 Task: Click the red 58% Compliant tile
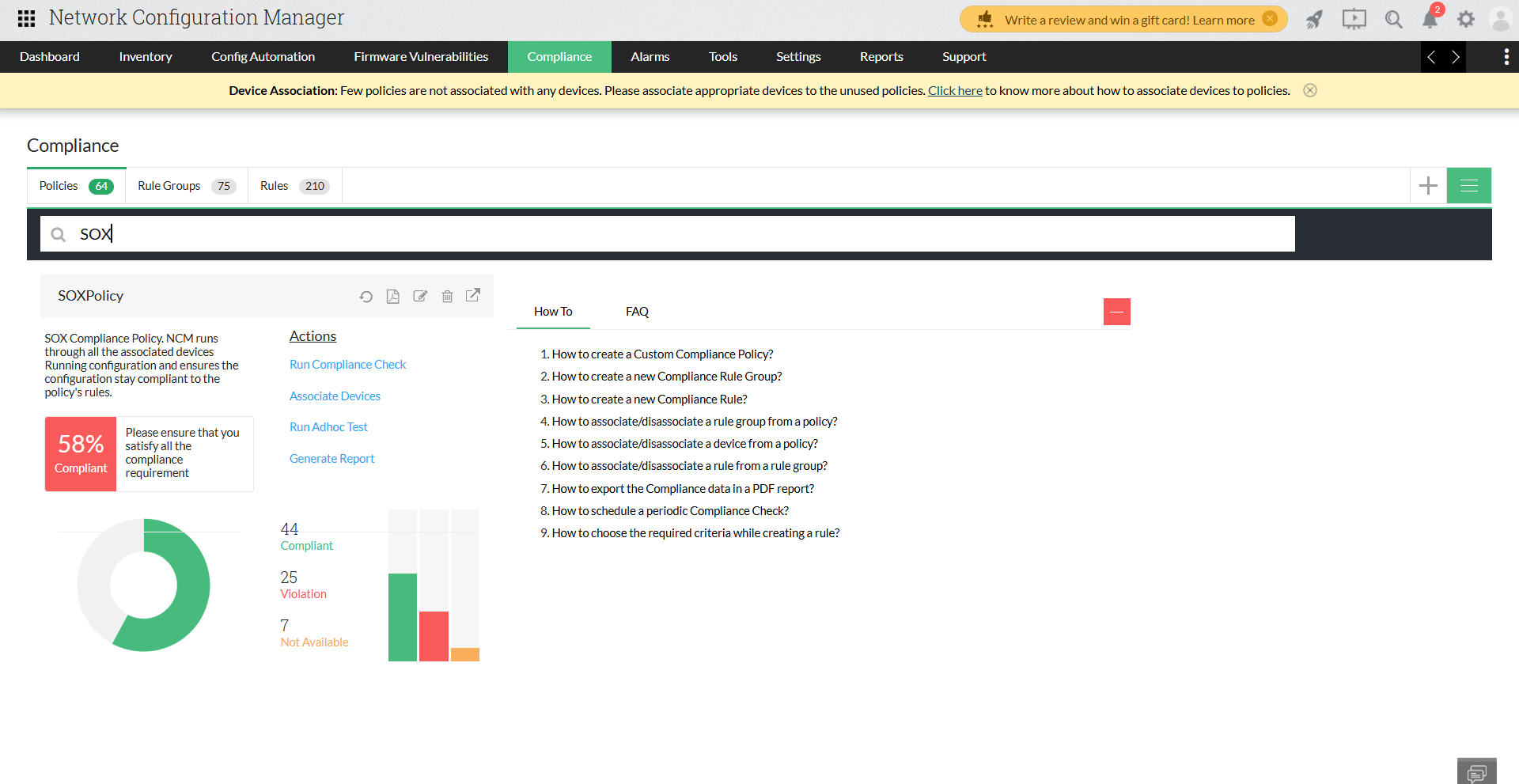pos(81,454)
